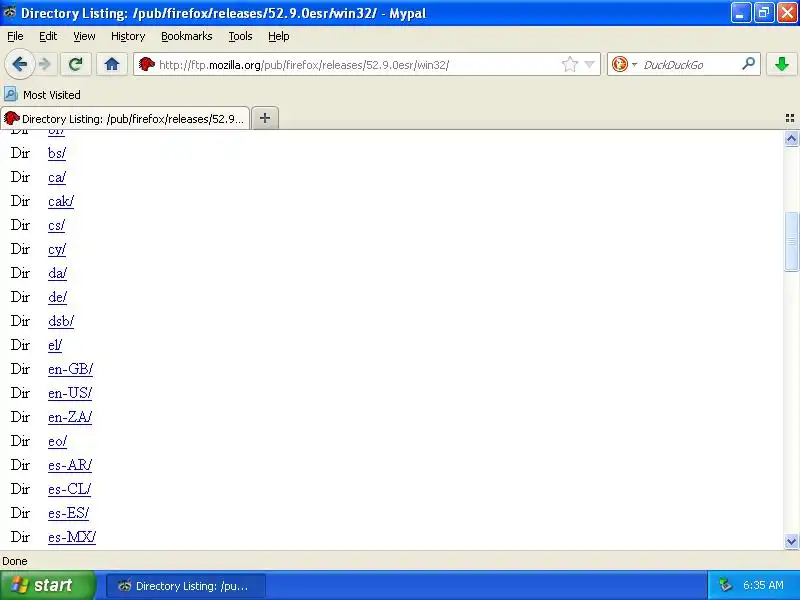
Task: Open the en-US/ directory link
Action: pos(70,393)
